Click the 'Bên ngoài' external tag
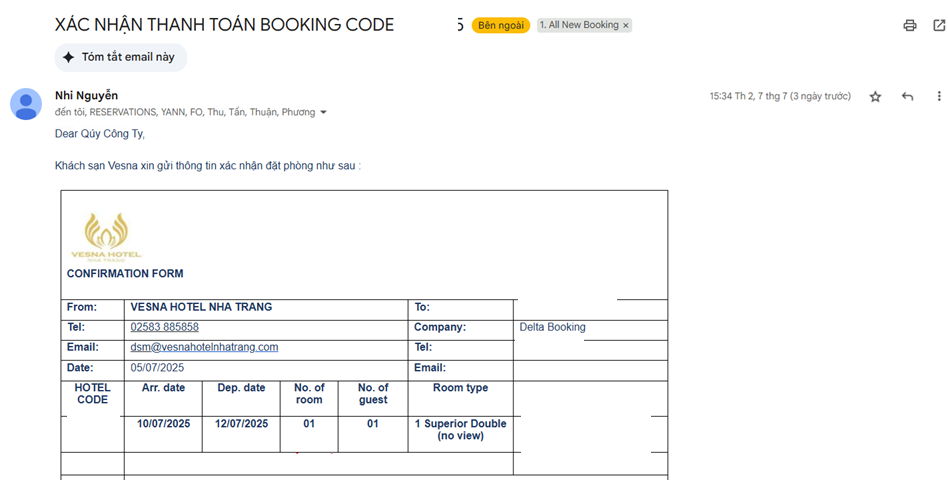The image size is (948, 480). pyautogui.click(x=501, y=25)
